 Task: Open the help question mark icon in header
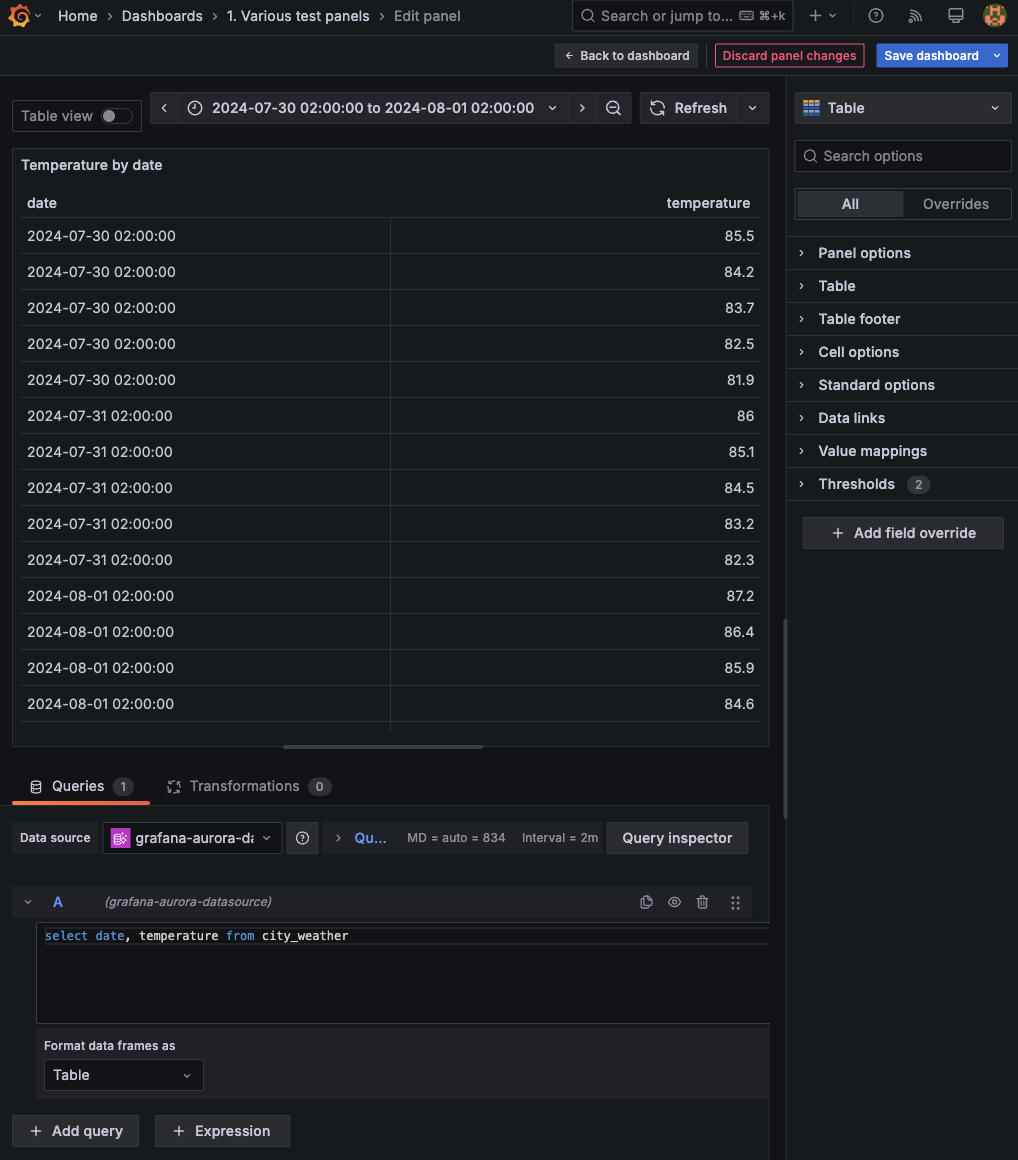875,16
